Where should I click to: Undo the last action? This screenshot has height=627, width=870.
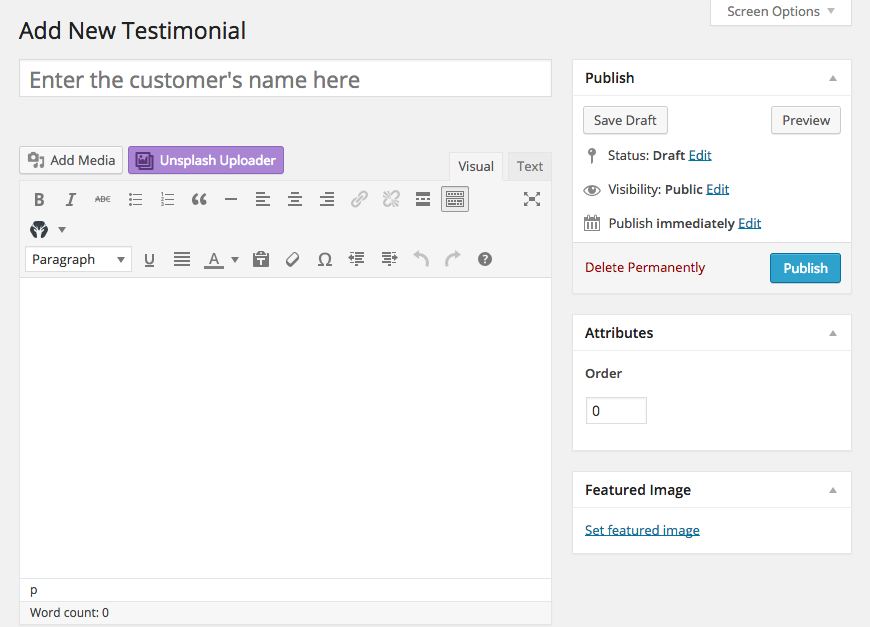tap(421, 259)
